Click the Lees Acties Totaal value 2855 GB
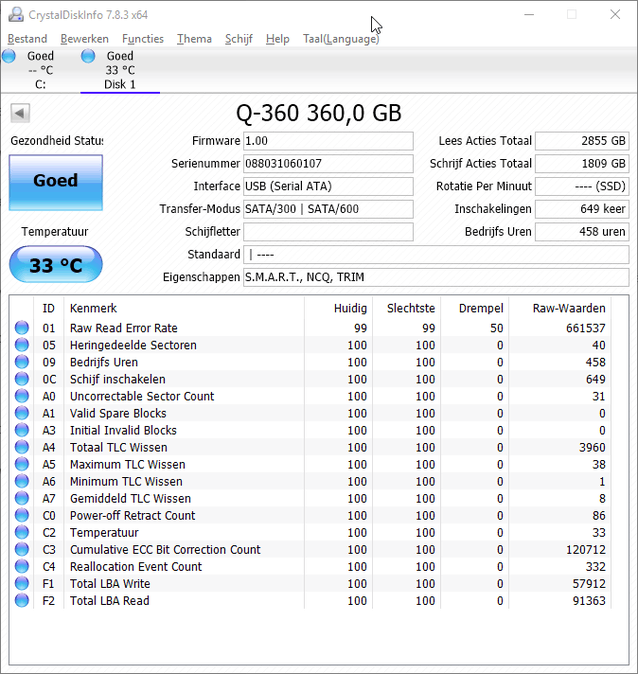The height and width of the screenshot is (674, 638). 582,141
